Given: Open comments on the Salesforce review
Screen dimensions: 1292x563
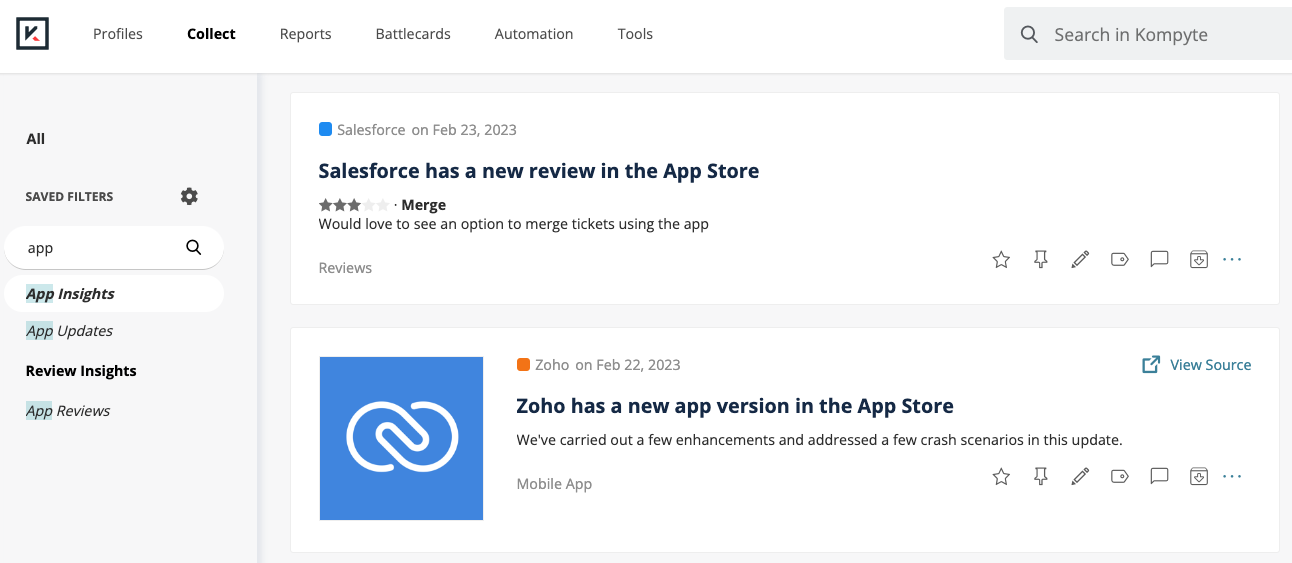Looking at the screenshot, I should (1159, 260).
